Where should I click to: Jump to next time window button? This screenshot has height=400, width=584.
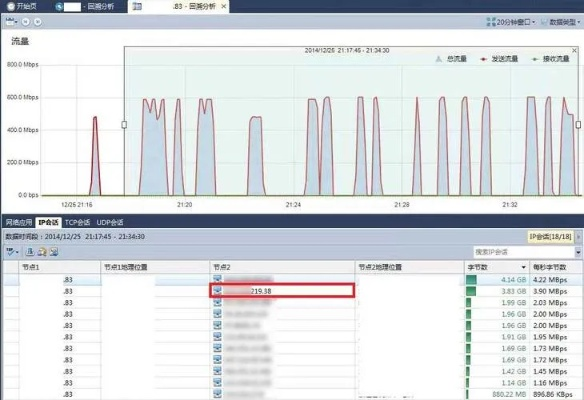click(38, 22)
